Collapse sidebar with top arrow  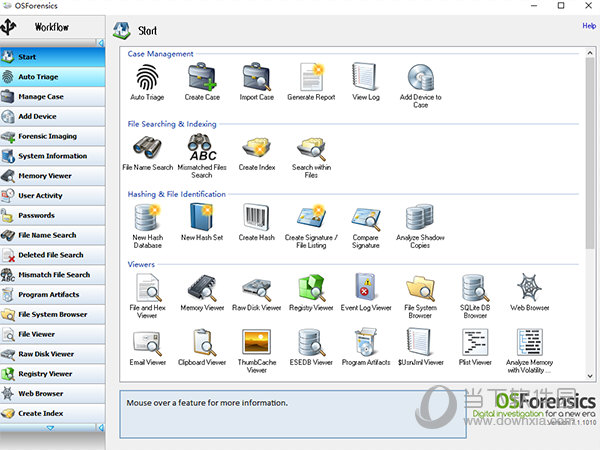coord(101,43)
